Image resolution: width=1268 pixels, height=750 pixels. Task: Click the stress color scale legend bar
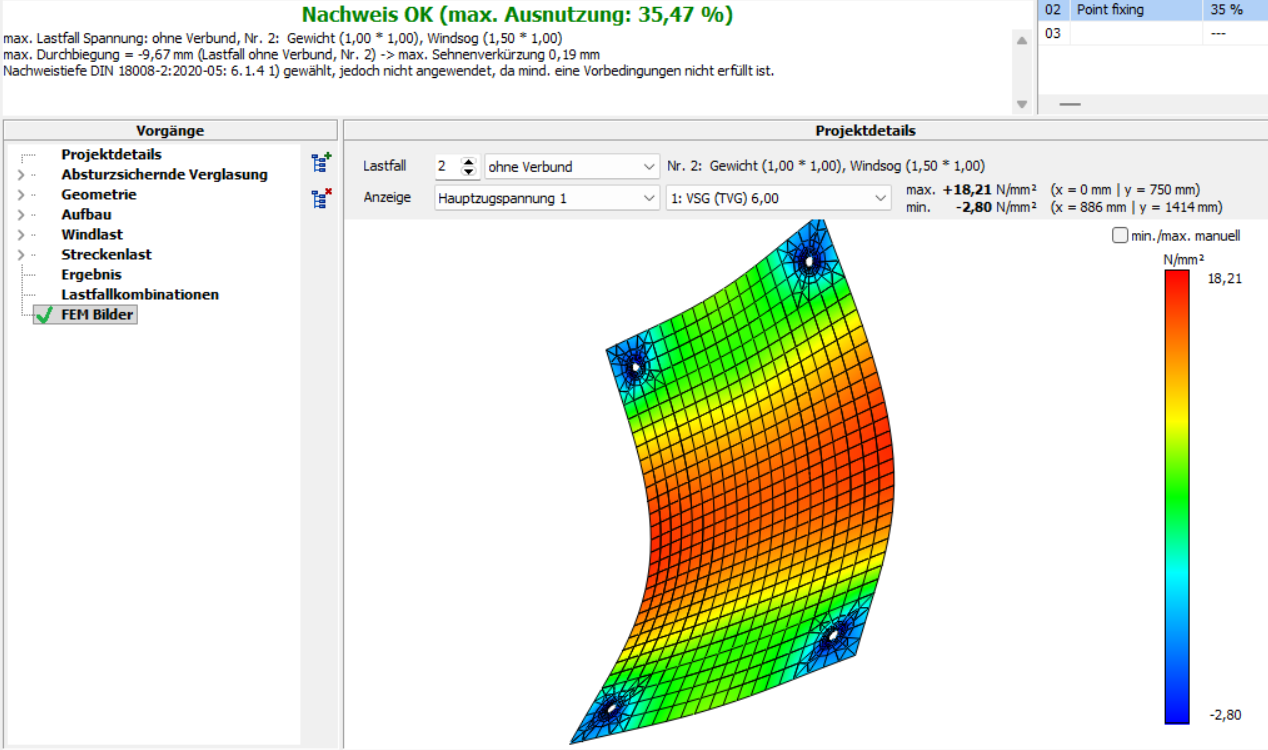[x=1177, y=497]
